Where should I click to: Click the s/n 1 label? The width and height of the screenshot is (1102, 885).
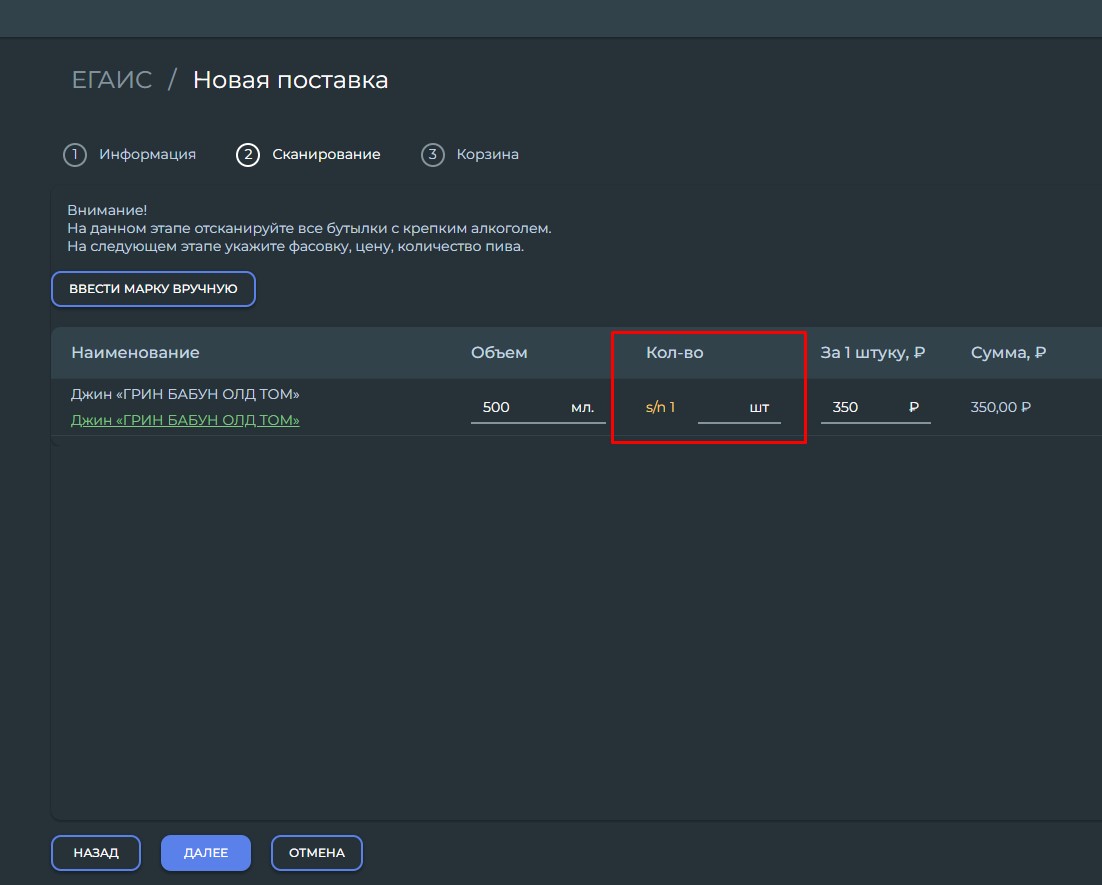(661, 407)
